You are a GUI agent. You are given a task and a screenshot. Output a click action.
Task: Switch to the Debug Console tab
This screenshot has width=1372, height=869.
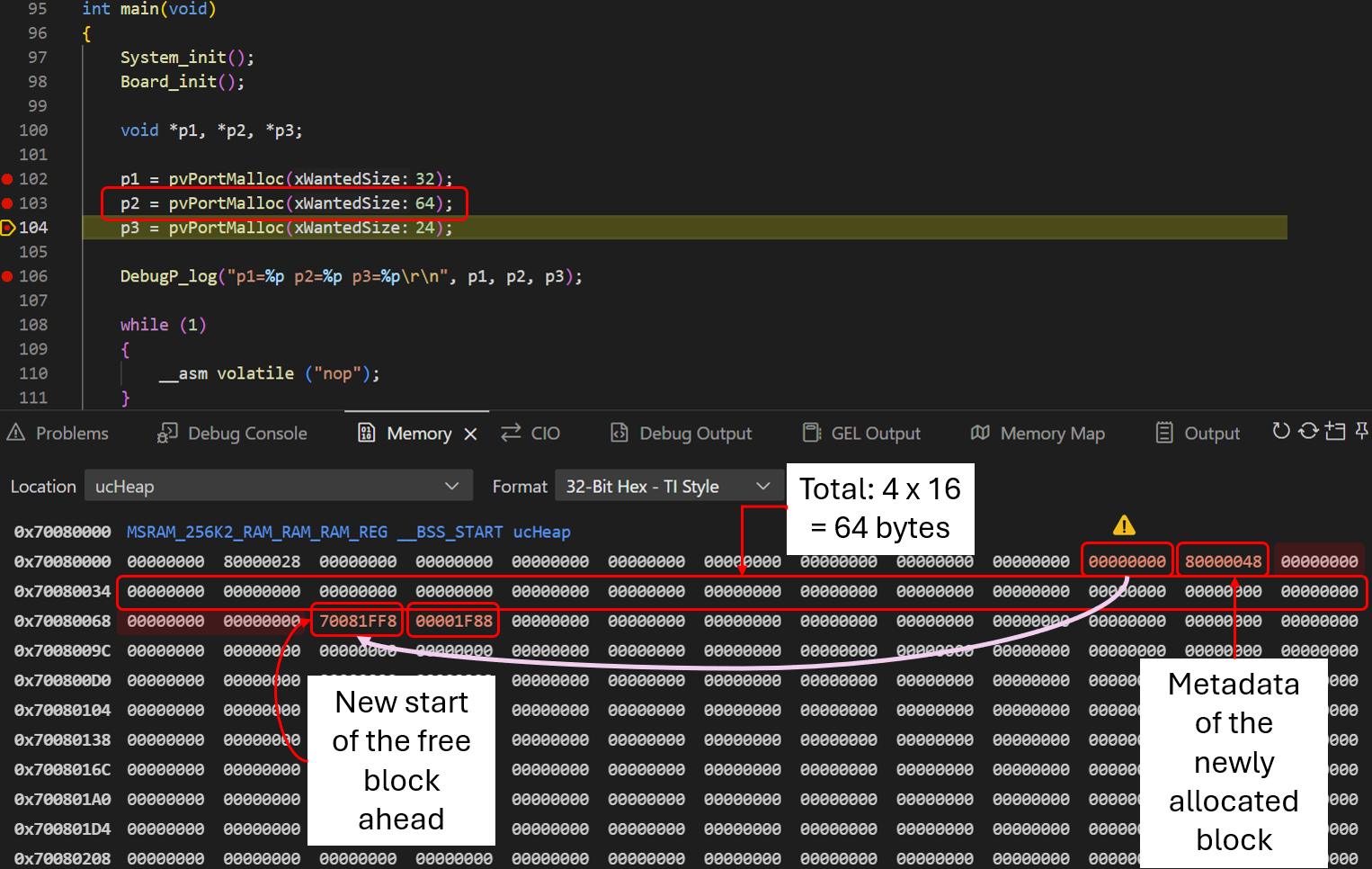tap(232, 434)
